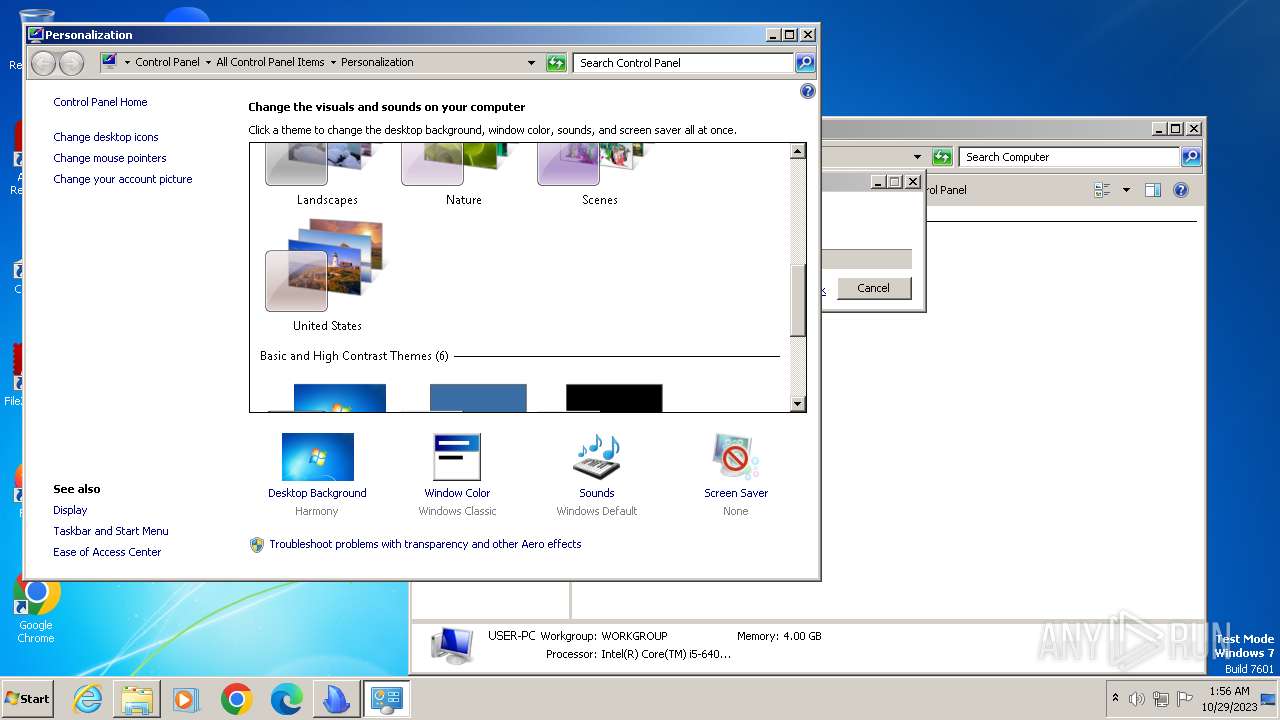Open Windows Explorer from the taskbar
The height and width of the screenshot is (720, 1280).
pos(137,699)
